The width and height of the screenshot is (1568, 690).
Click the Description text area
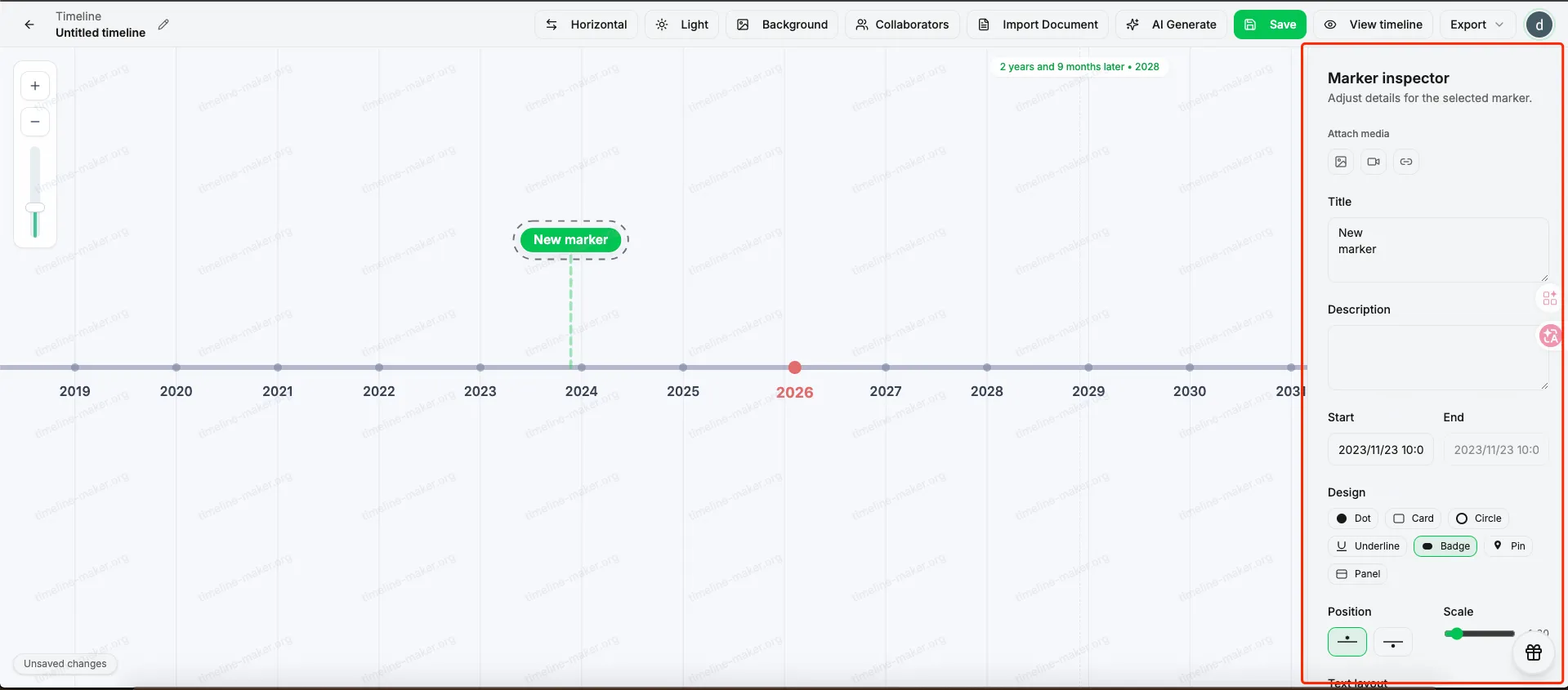(1438, 358)
